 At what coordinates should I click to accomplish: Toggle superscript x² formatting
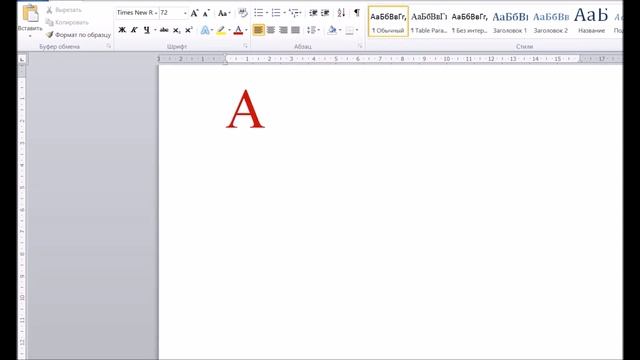point(189,30)
